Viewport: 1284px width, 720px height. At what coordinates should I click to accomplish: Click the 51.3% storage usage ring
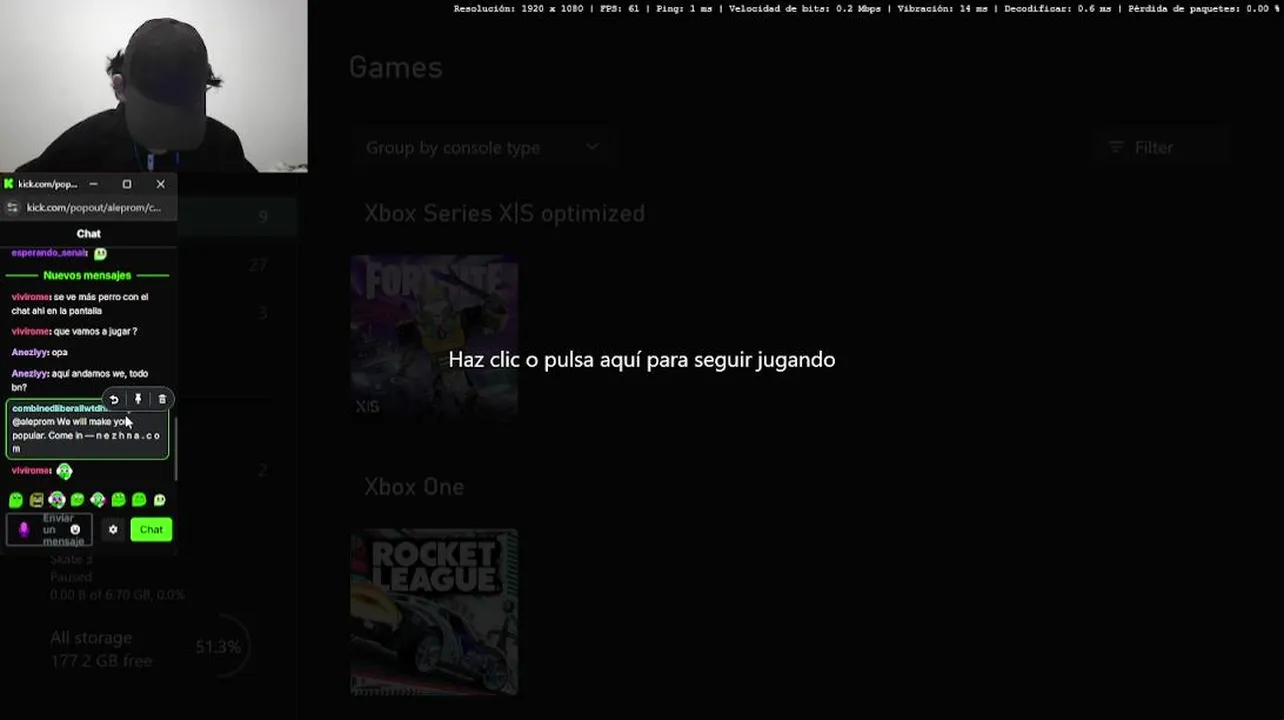point(218,647)
